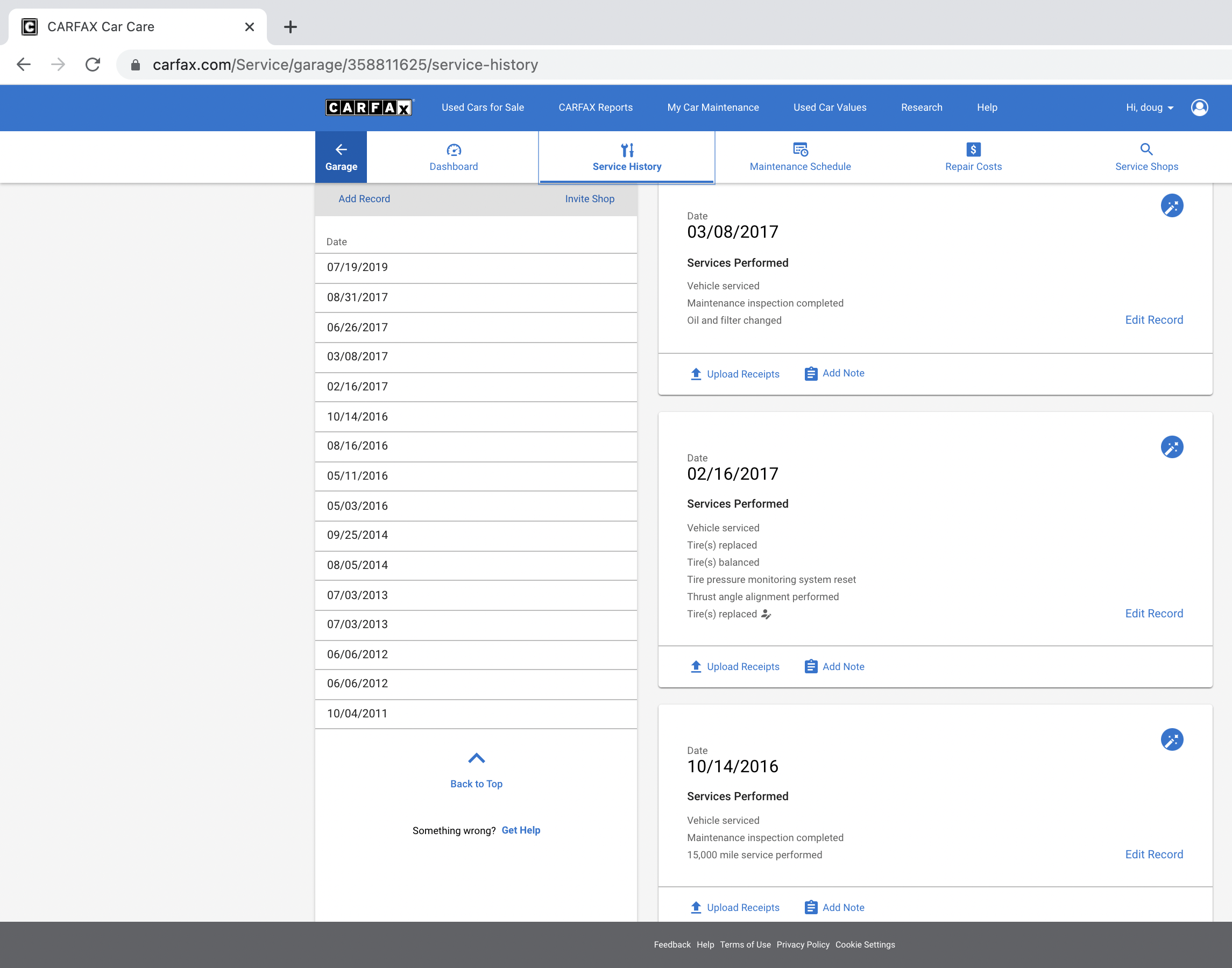Click Edit Record for 10/14/2016
1232x968 pixels.
click(1154, 854)
